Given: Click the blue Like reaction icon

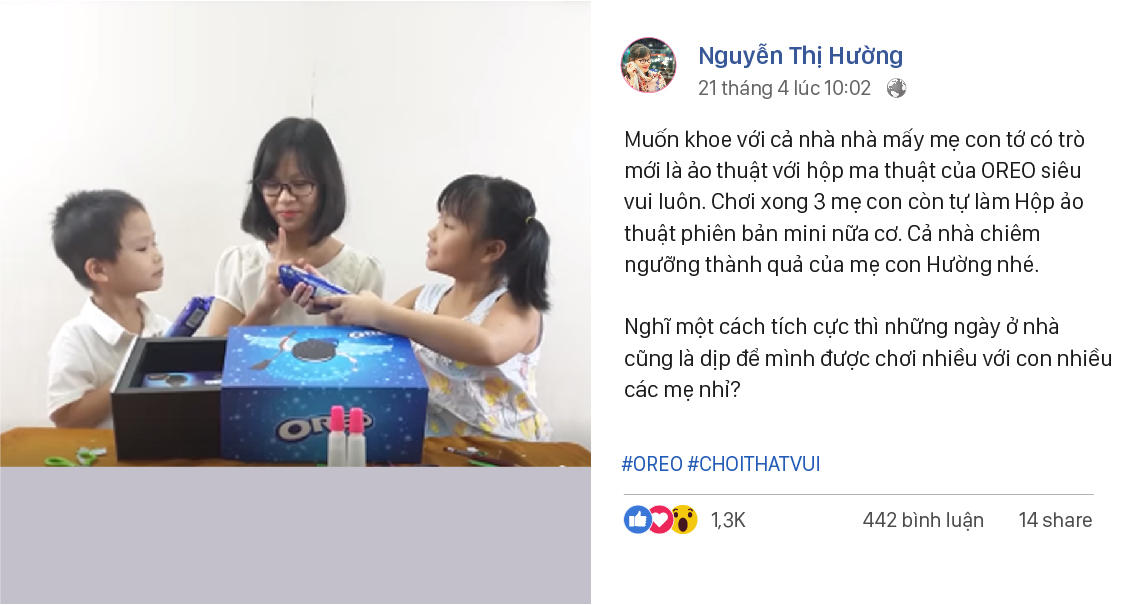Looking at the screenshot, I should point(637,519).
